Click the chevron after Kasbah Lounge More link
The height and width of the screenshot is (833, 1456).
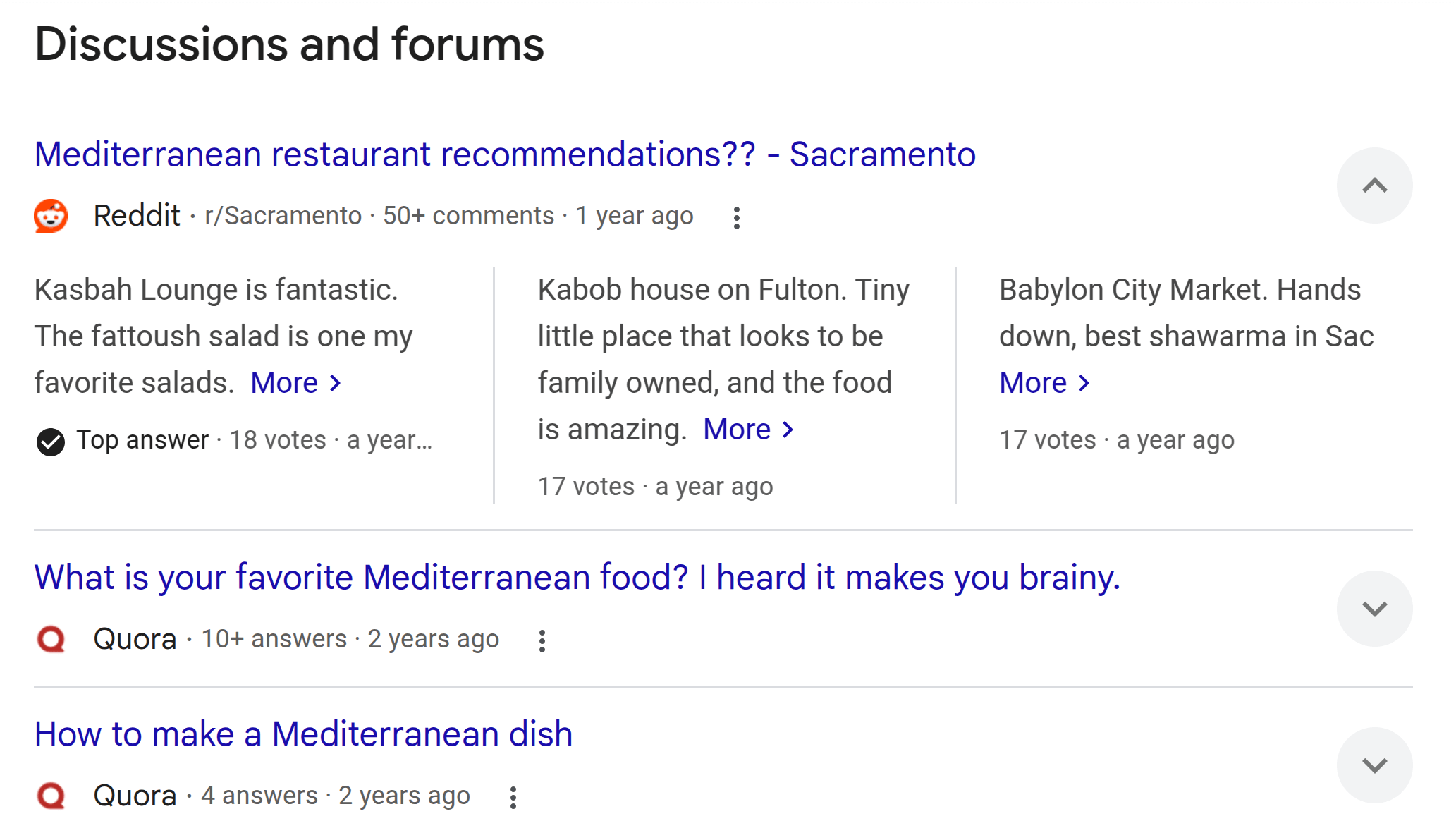[336, 383]
